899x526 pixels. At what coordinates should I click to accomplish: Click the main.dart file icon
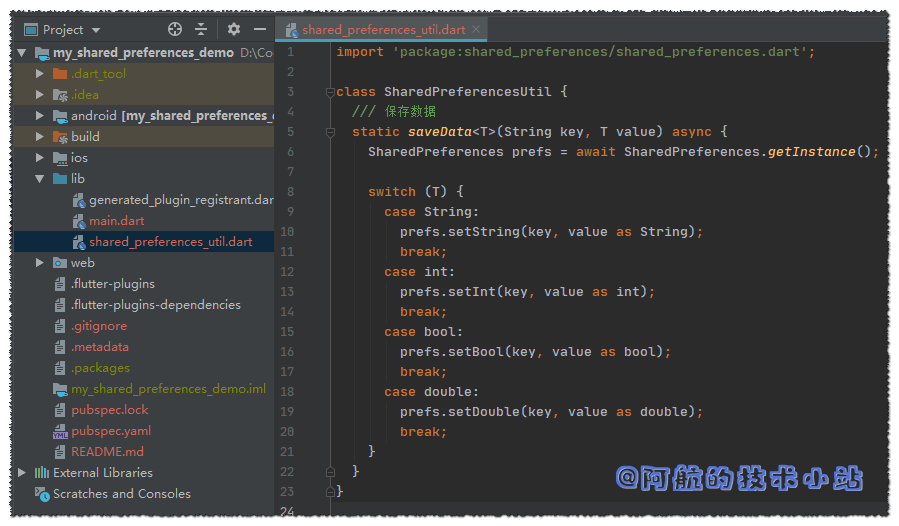tap(79, 221)
